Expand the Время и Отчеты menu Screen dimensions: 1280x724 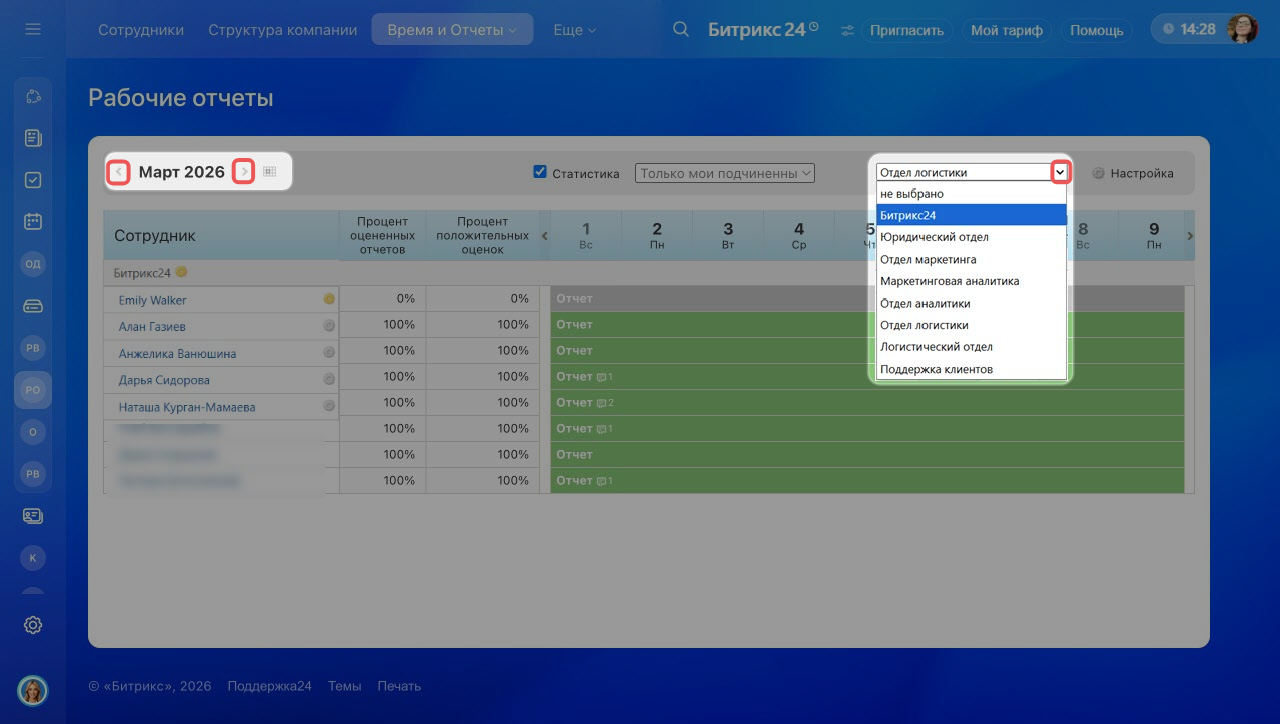tap(452, 30)
